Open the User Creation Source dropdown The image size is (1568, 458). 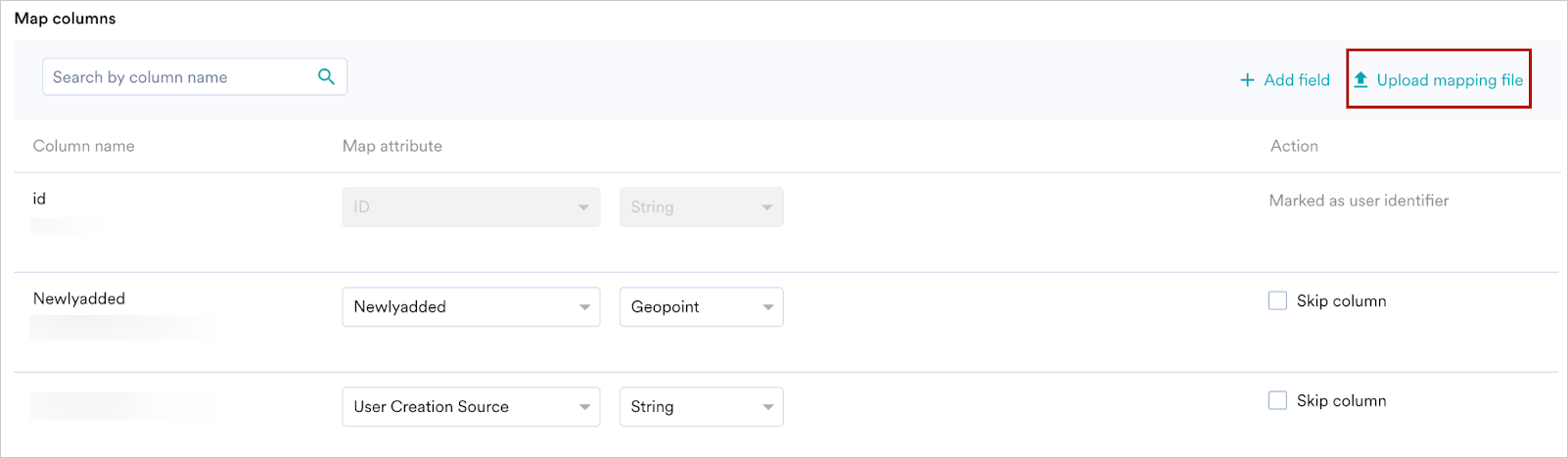point(471,406)
